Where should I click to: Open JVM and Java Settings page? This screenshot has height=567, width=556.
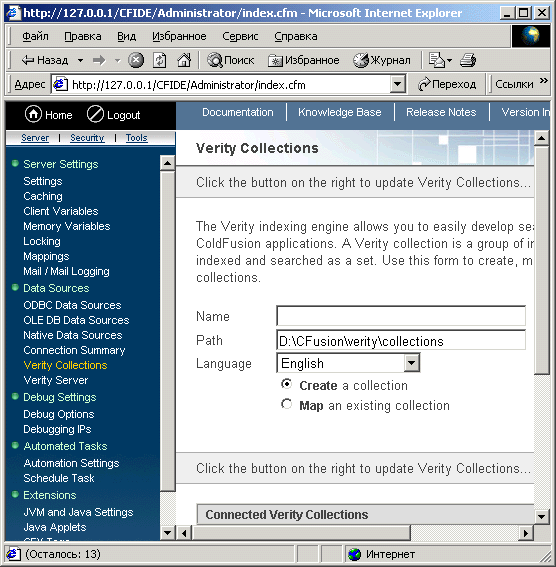[78, 512]
